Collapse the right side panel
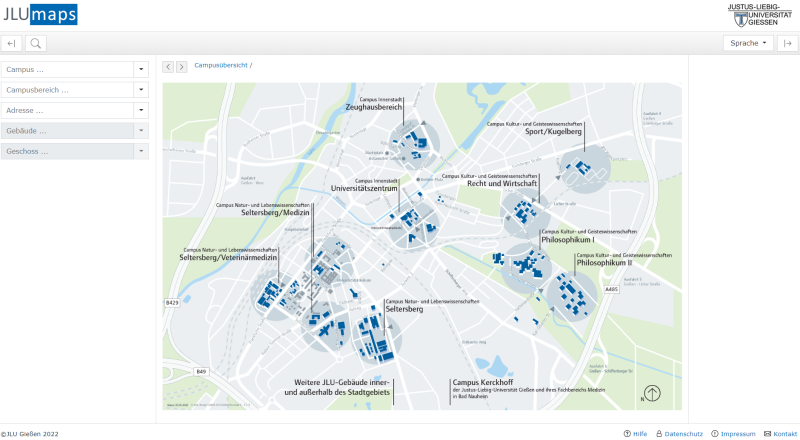The height and width of the screenshot is (440, 800). coord(788,43)
